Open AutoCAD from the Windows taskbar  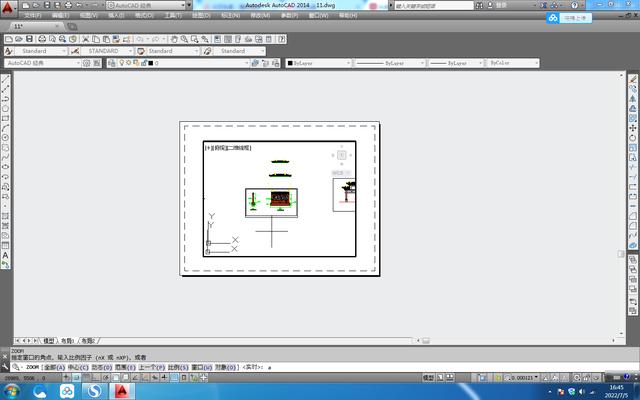[122, 391]
